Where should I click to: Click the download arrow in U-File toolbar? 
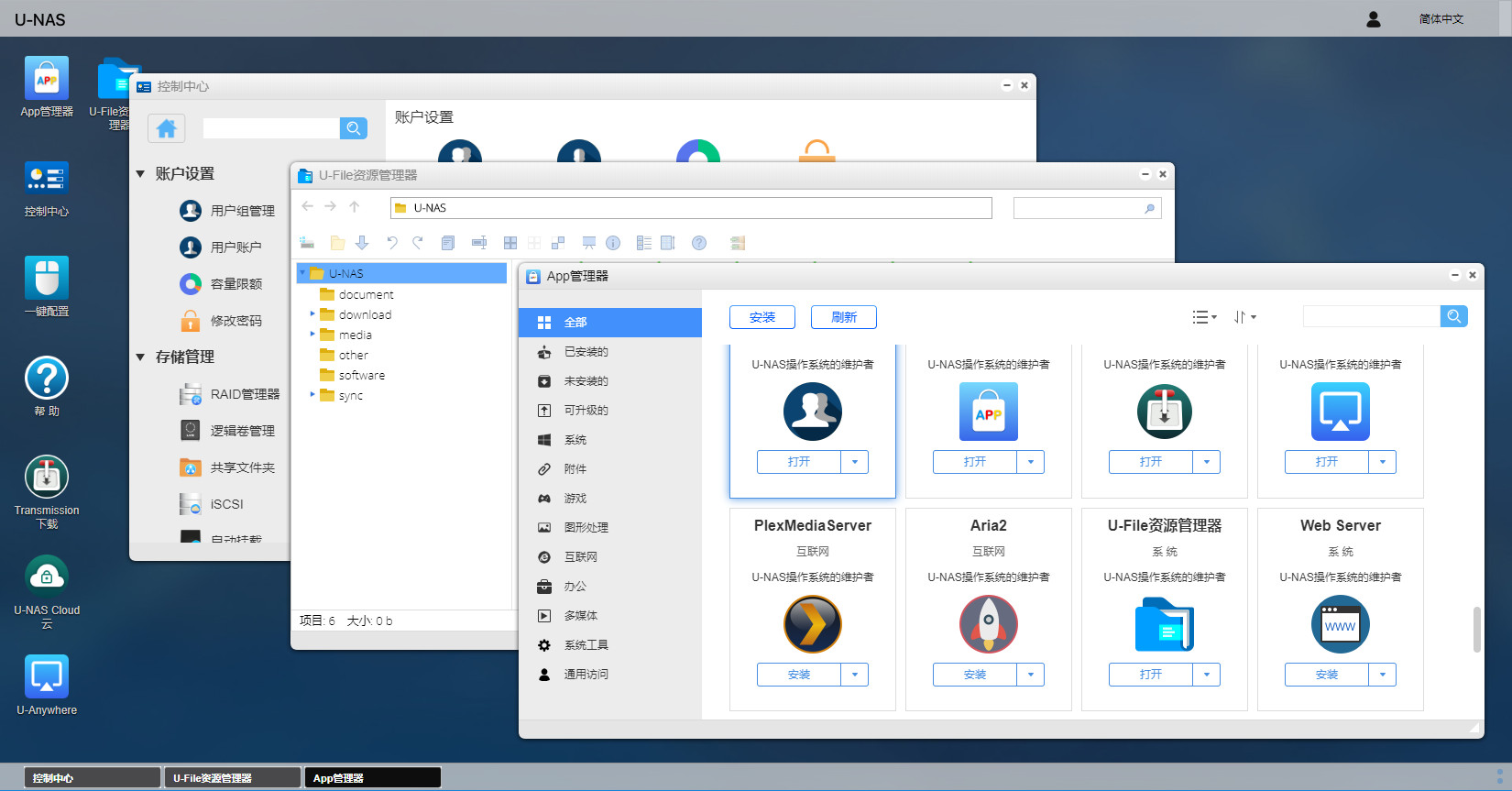click(362, 243)
